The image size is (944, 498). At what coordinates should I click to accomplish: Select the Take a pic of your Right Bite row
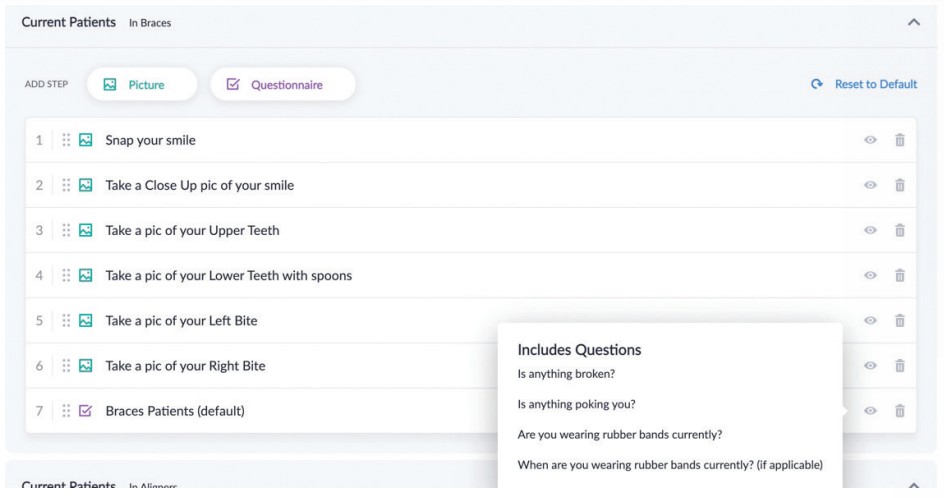tap(471, 366)
